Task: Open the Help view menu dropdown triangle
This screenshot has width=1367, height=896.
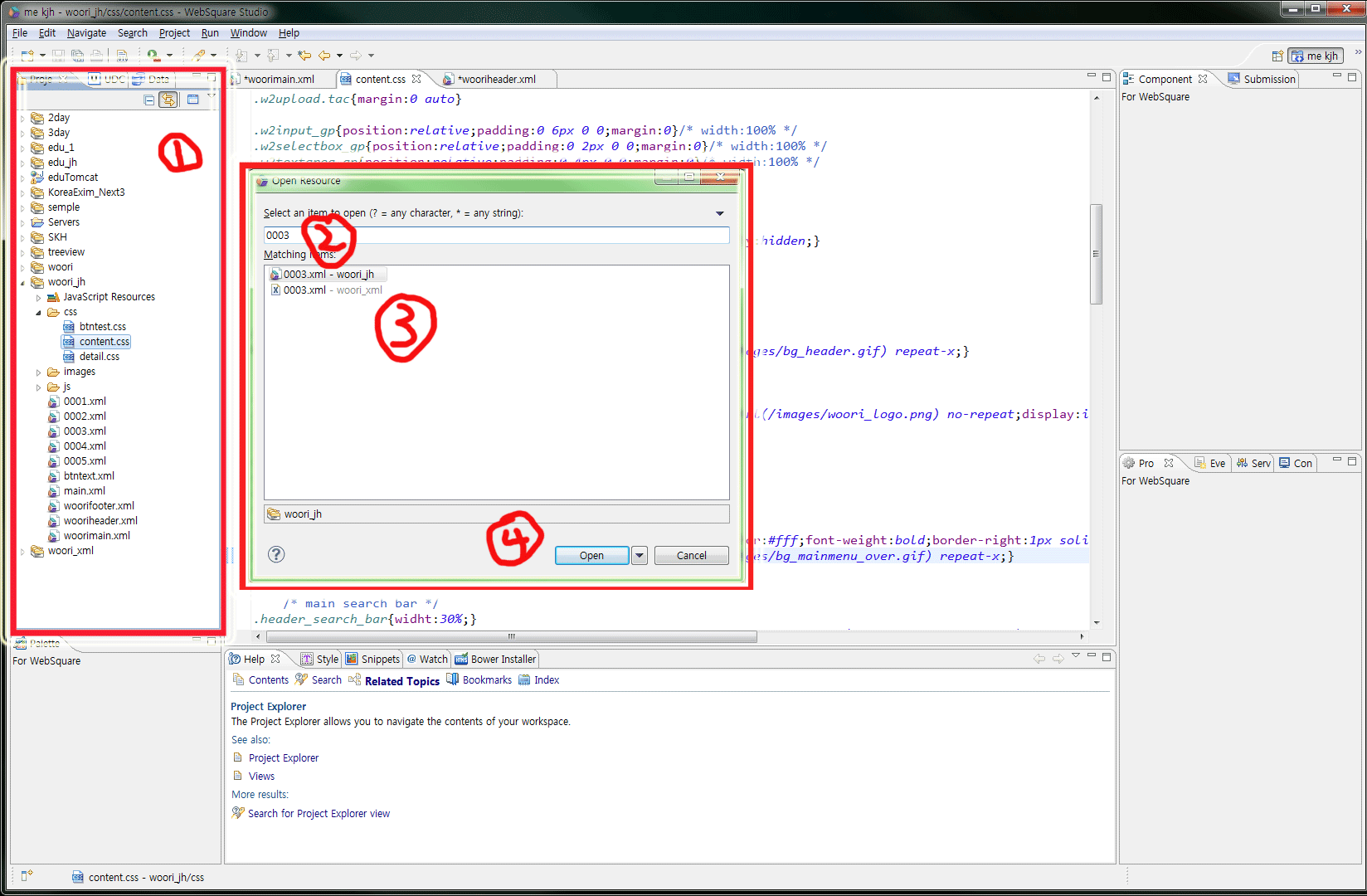Action: (1076, 655)
